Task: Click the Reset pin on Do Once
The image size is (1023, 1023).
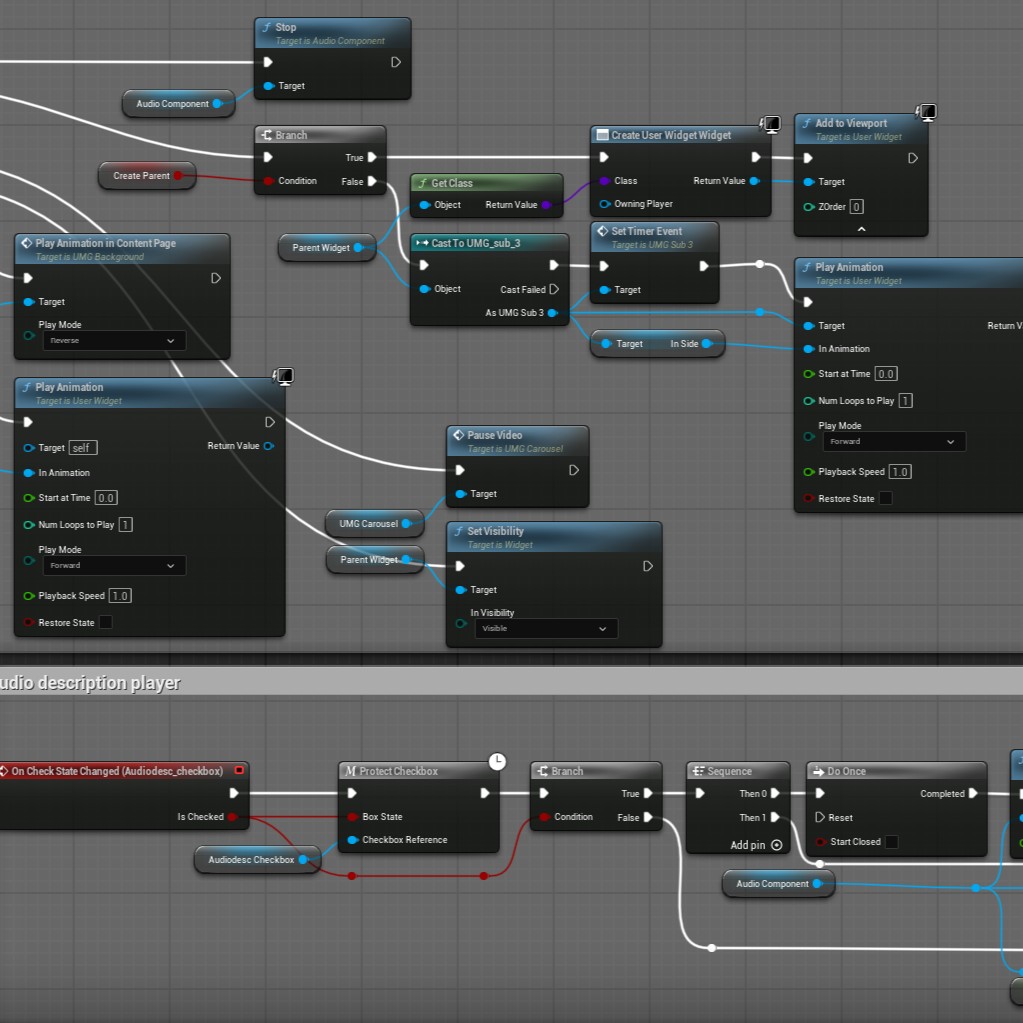Action: tap(820, 817)
